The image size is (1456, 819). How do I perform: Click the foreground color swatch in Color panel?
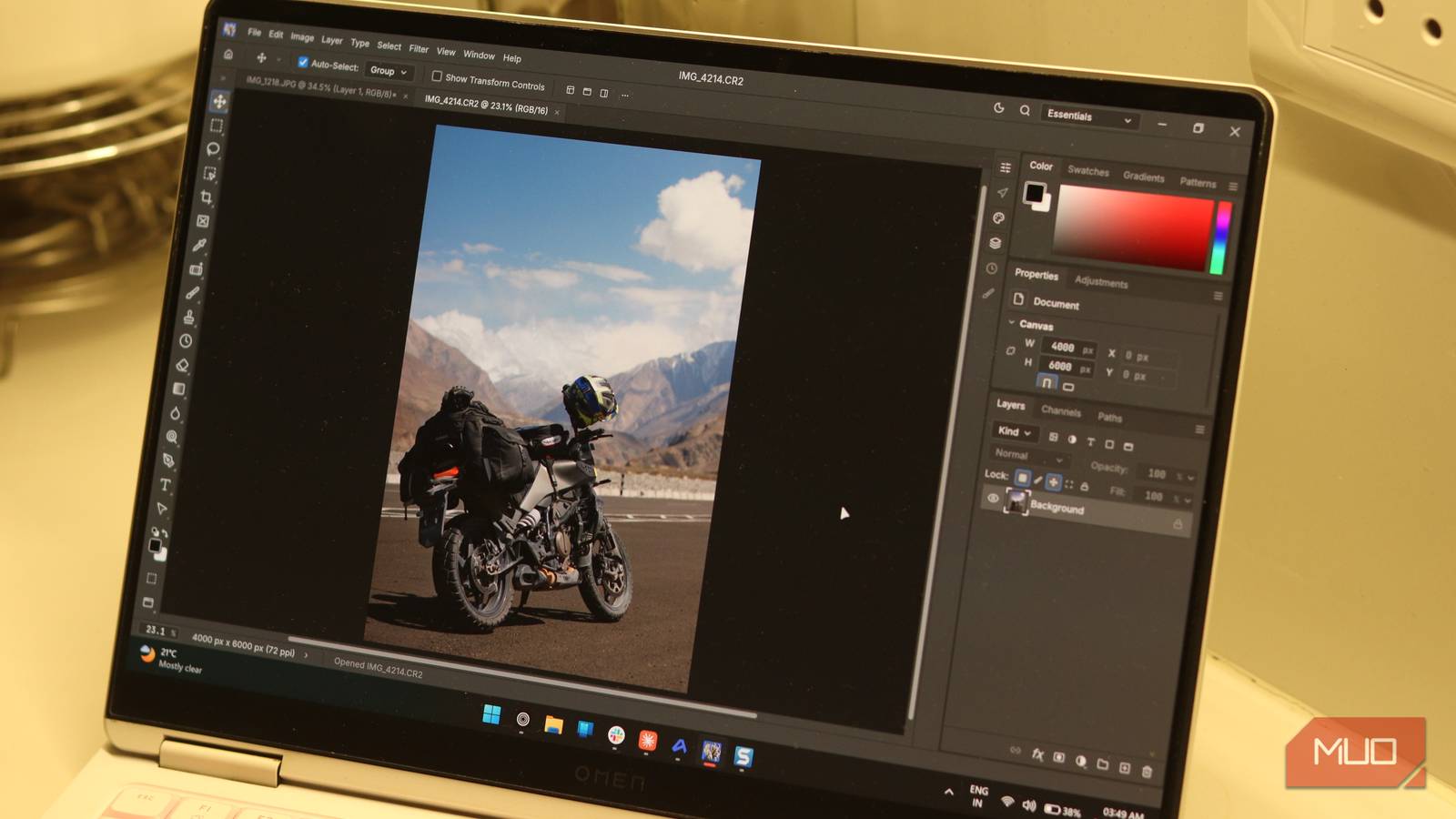[x=1034, y=192]
